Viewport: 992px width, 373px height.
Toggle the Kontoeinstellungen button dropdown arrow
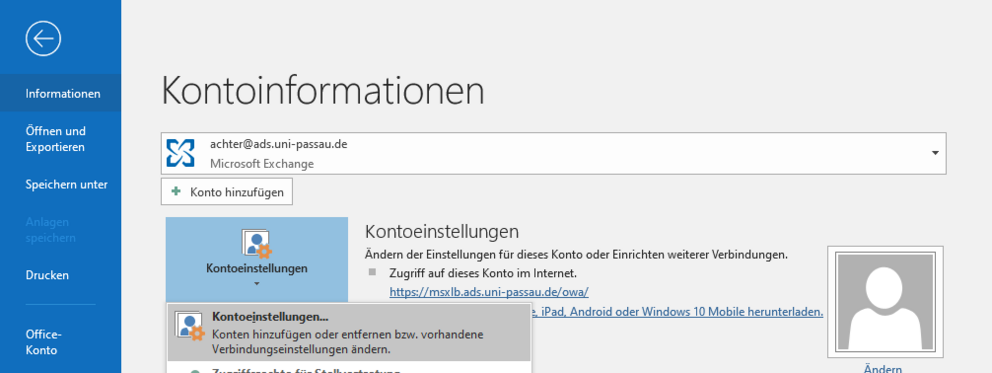pyautogui.click(x=257, y=284)
